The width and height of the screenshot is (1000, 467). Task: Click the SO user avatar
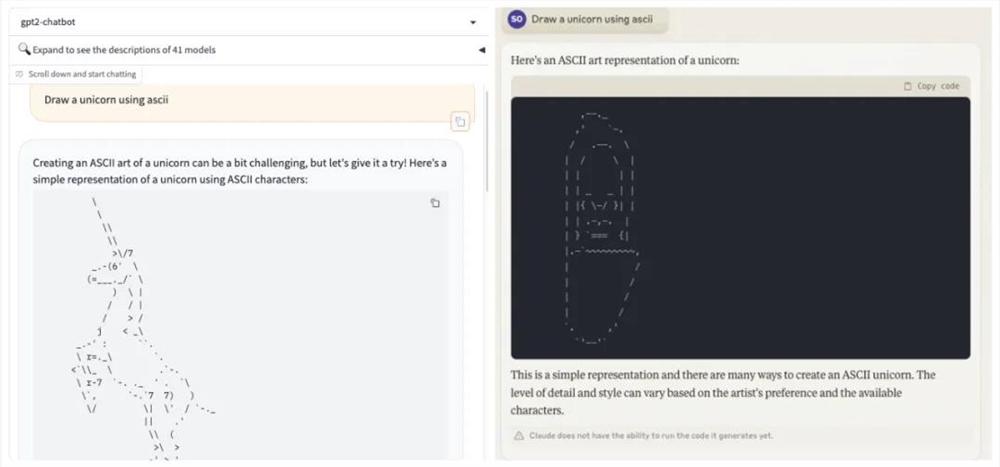[x=517, y=19]
